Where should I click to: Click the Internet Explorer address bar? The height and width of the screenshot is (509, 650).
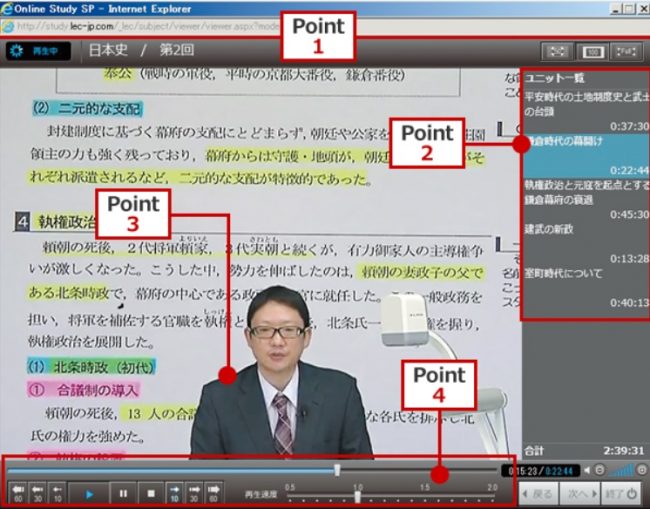pos(323,27)
